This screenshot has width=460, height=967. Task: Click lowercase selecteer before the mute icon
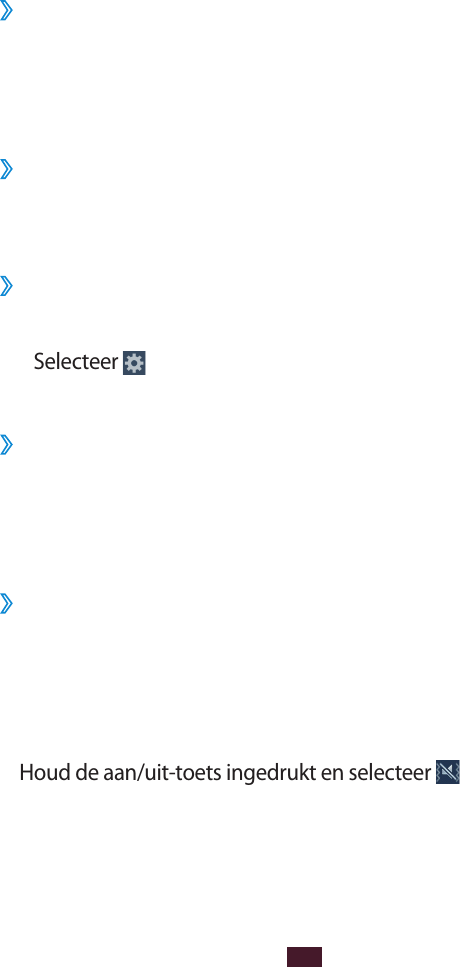click(389, 772)
